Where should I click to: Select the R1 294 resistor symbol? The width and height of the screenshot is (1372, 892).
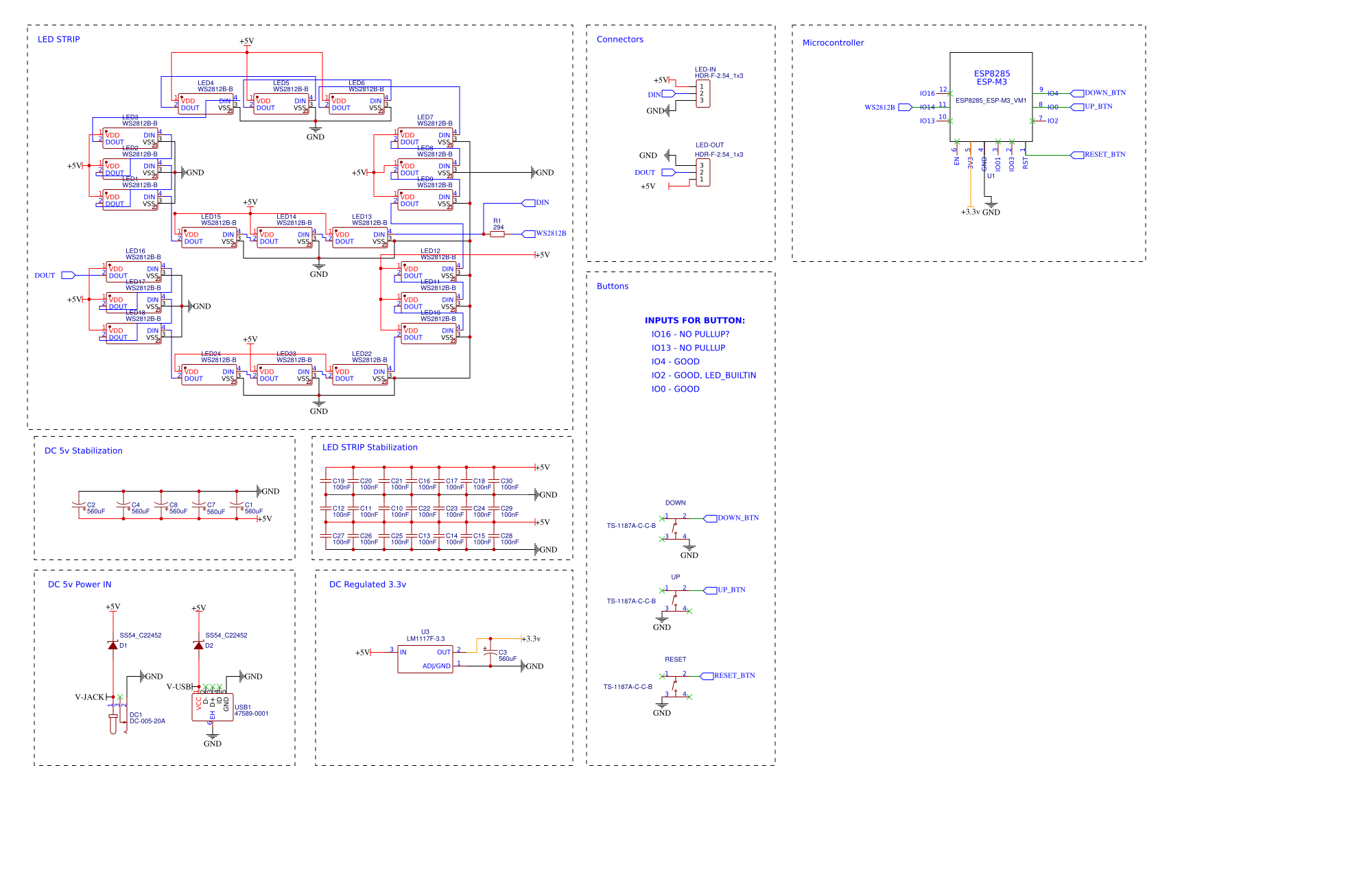[x=498, y=234]
